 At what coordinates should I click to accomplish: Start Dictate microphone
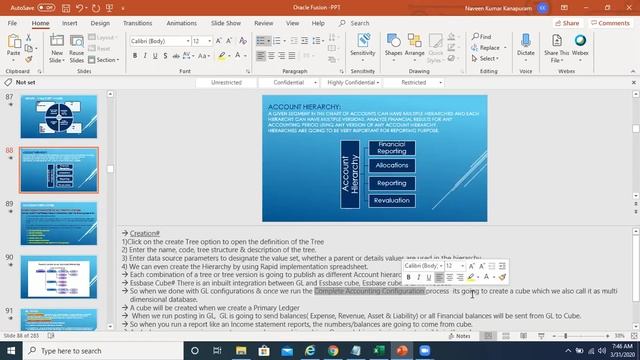[x=526, y=48]
